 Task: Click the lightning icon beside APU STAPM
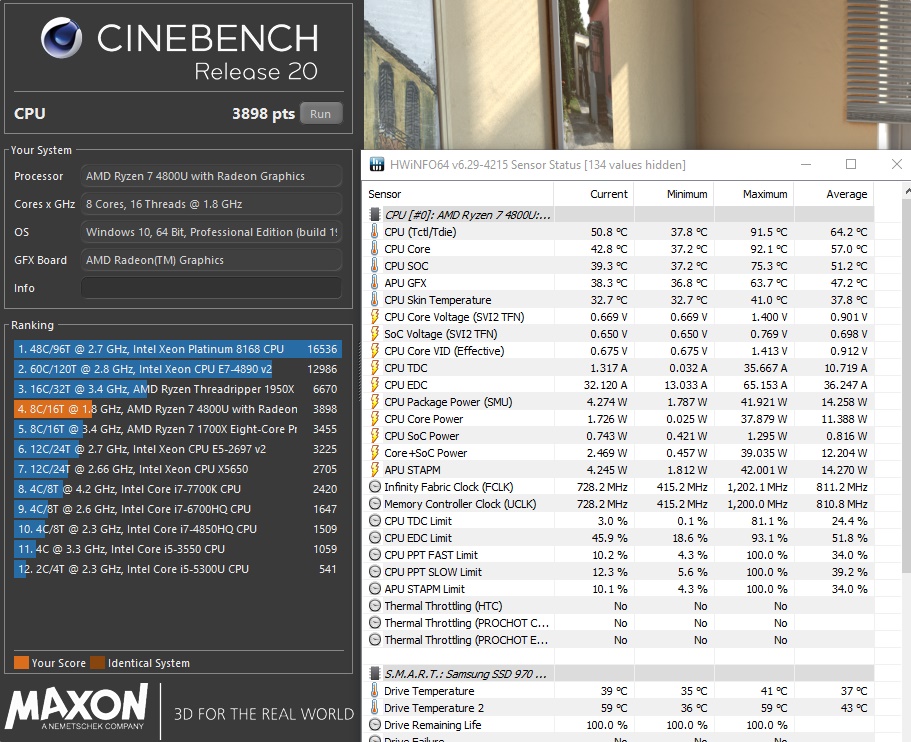coord(374,469)
